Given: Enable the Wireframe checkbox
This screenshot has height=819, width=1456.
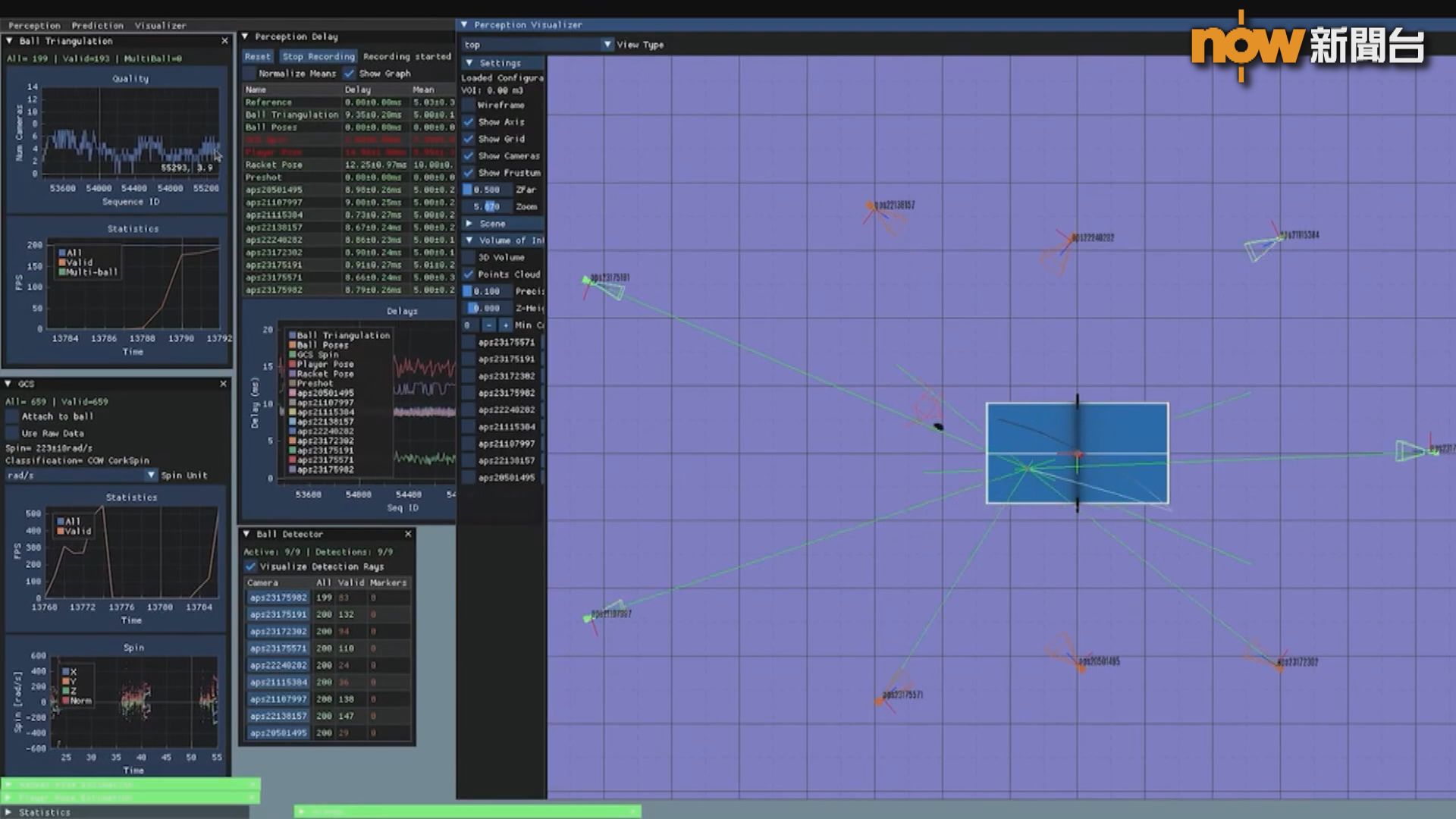Looking at the screenshot, I should pyautogui.click(x=469, y=105).
